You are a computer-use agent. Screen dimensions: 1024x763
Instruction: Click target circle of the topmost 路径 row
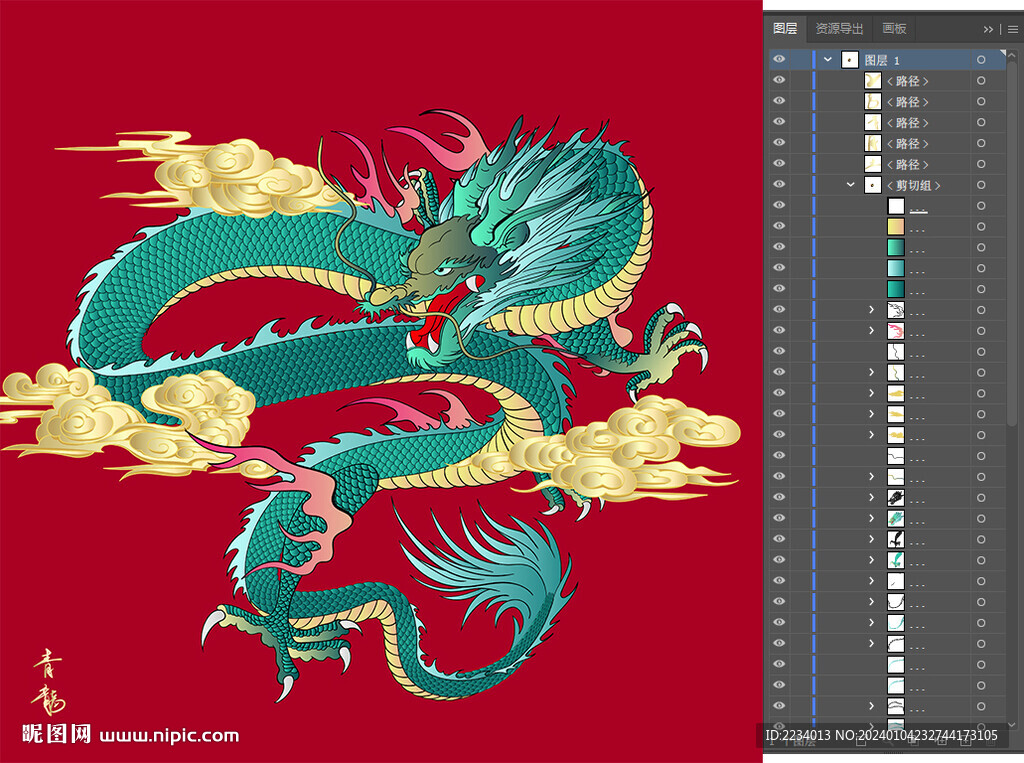[x=981, y=81]
